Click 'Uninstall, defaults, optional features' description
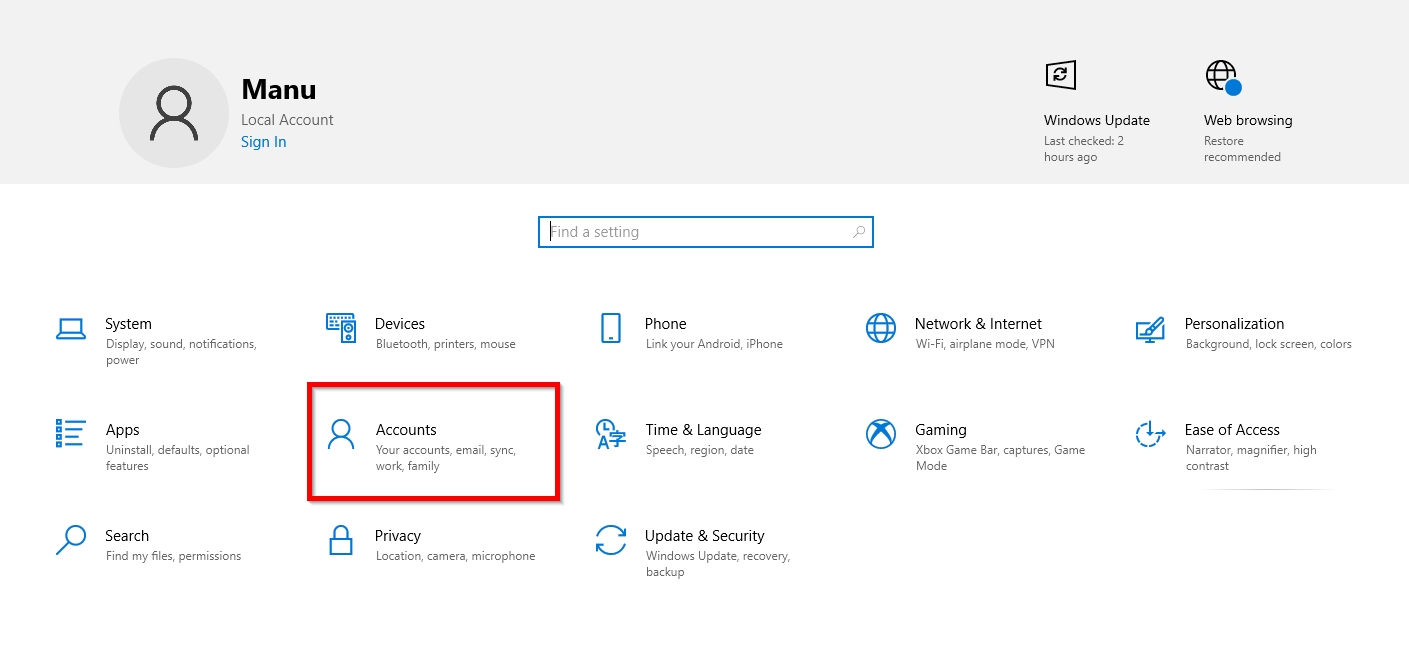 coord(178,458)
